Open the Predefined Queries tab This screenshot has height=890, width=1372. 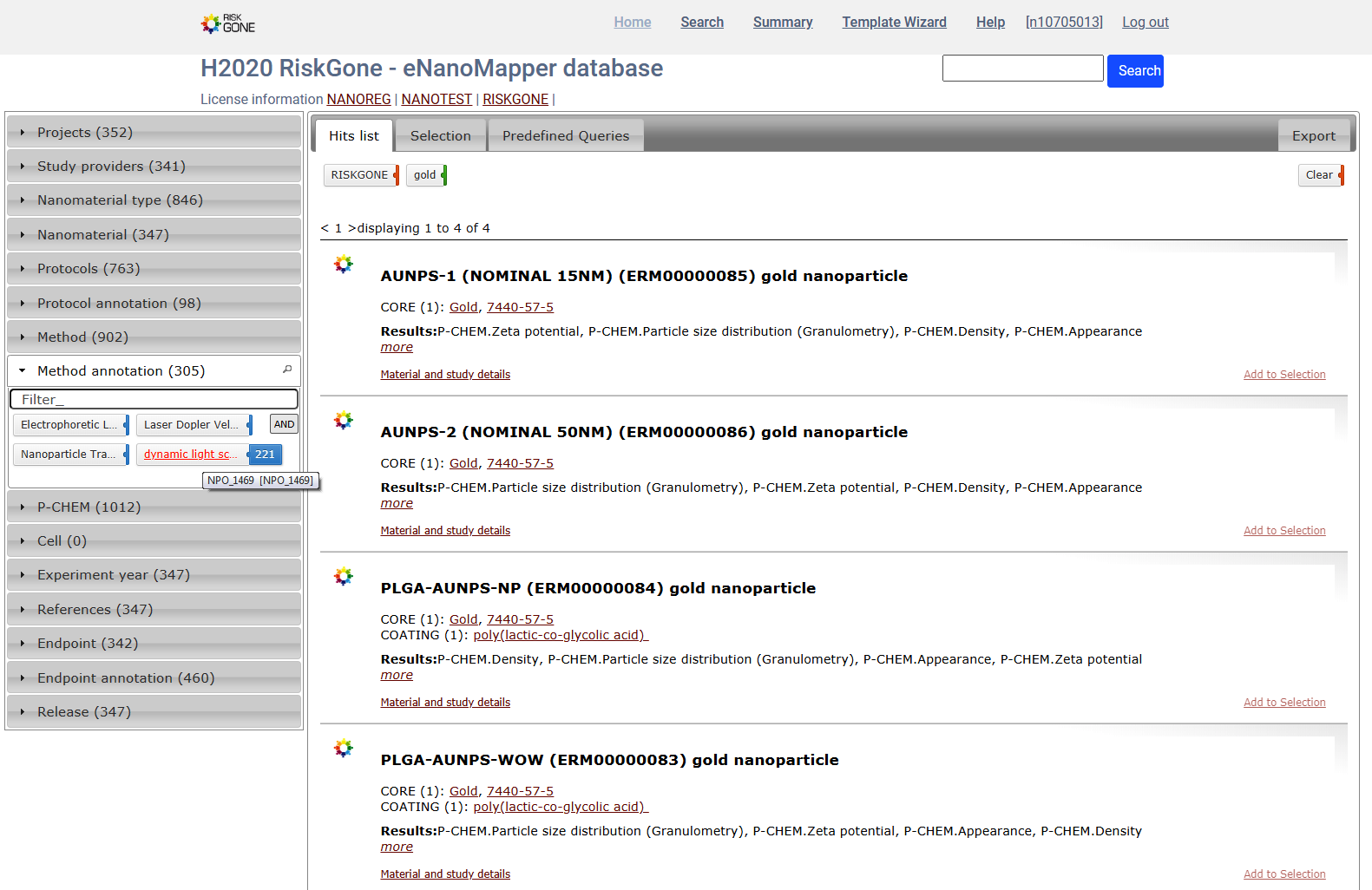click(565, 136)
